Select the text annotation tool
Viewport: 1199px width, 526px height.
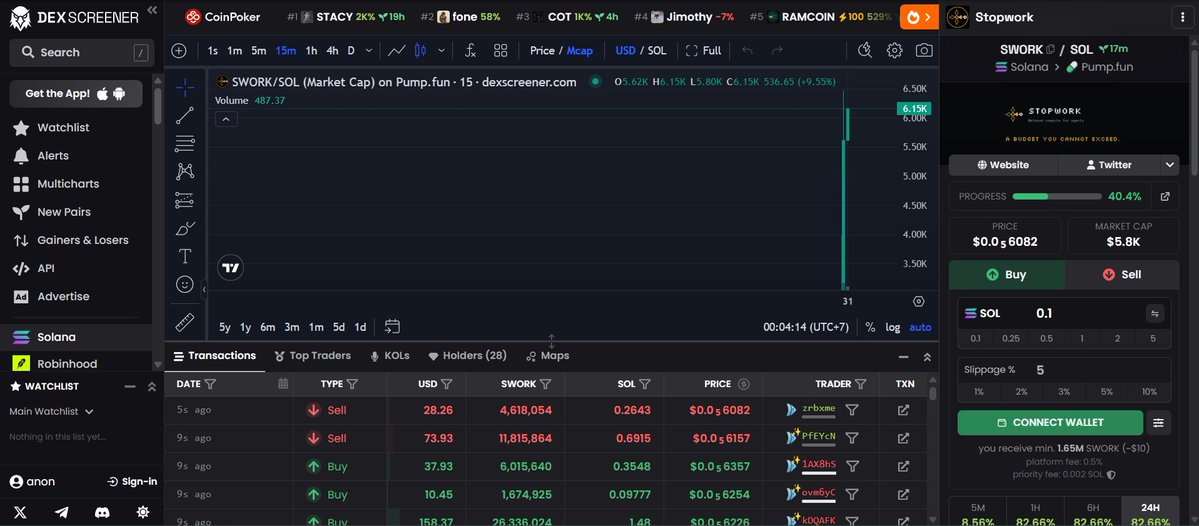185,256
